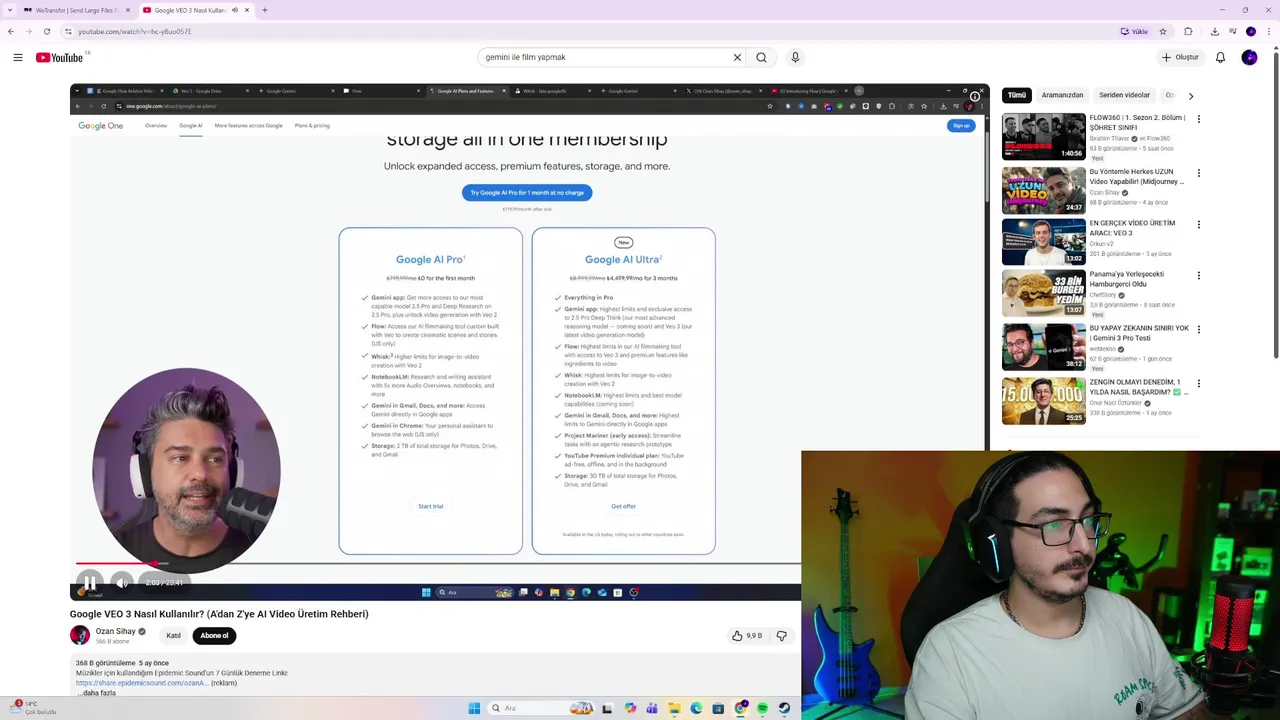Install app with the Yükle button
This screenshot has width=1280, height=720.
(1134, 31)
